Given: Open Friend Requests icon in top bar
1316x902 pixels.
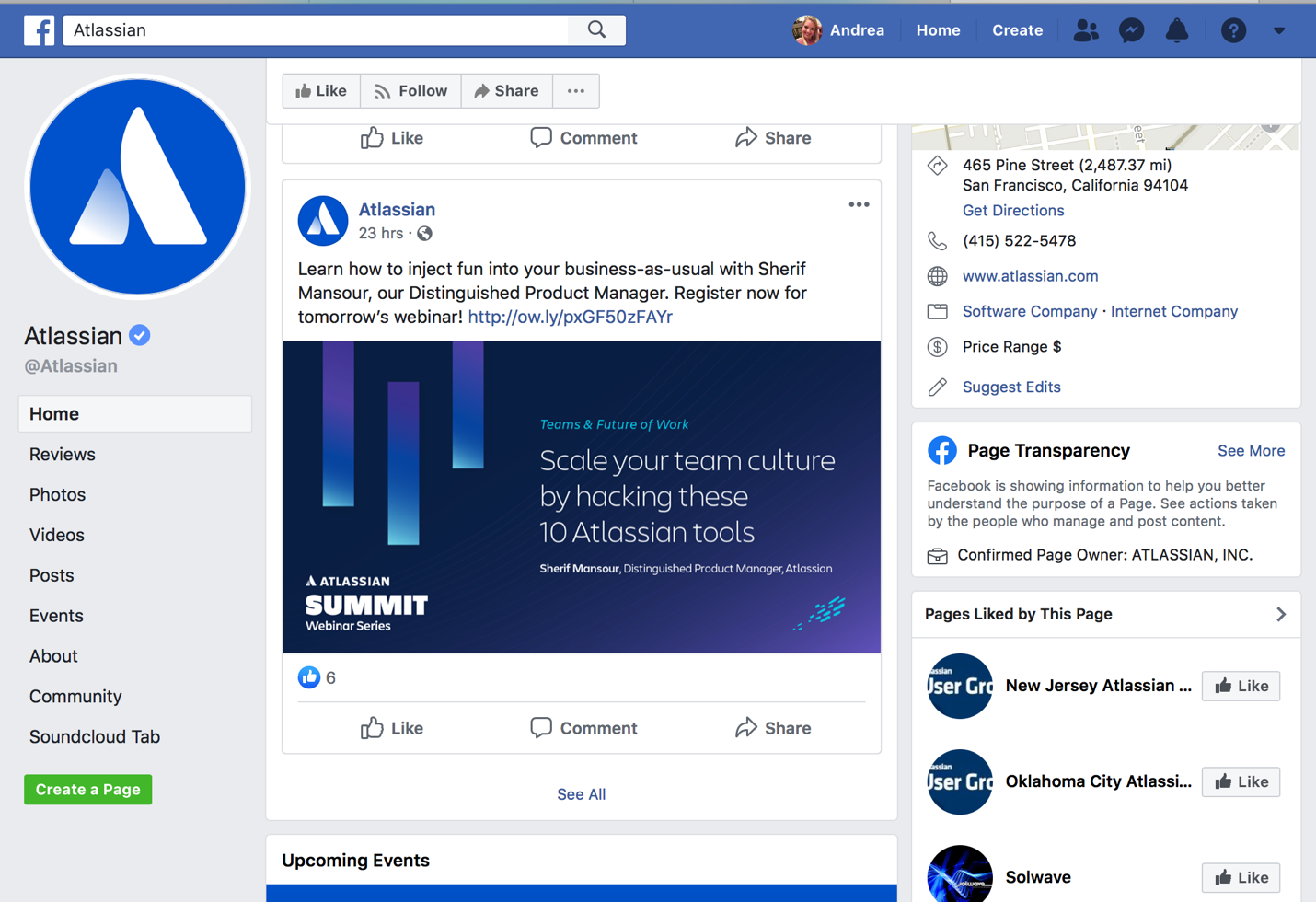Looking at the screenshot, I should (x=1086, y=30).
